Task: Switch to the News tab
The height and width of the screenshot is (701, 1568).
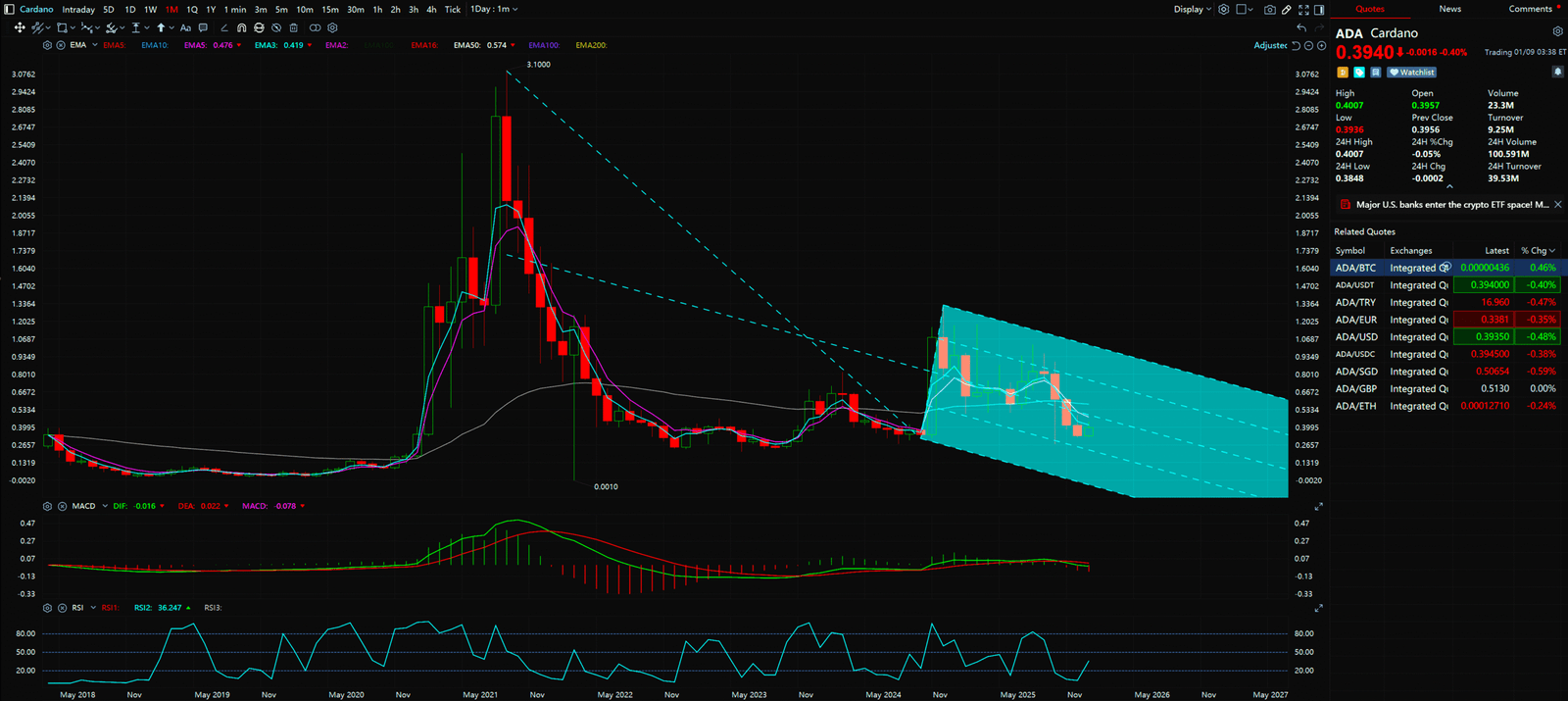Action: [x=1449, y=9]
